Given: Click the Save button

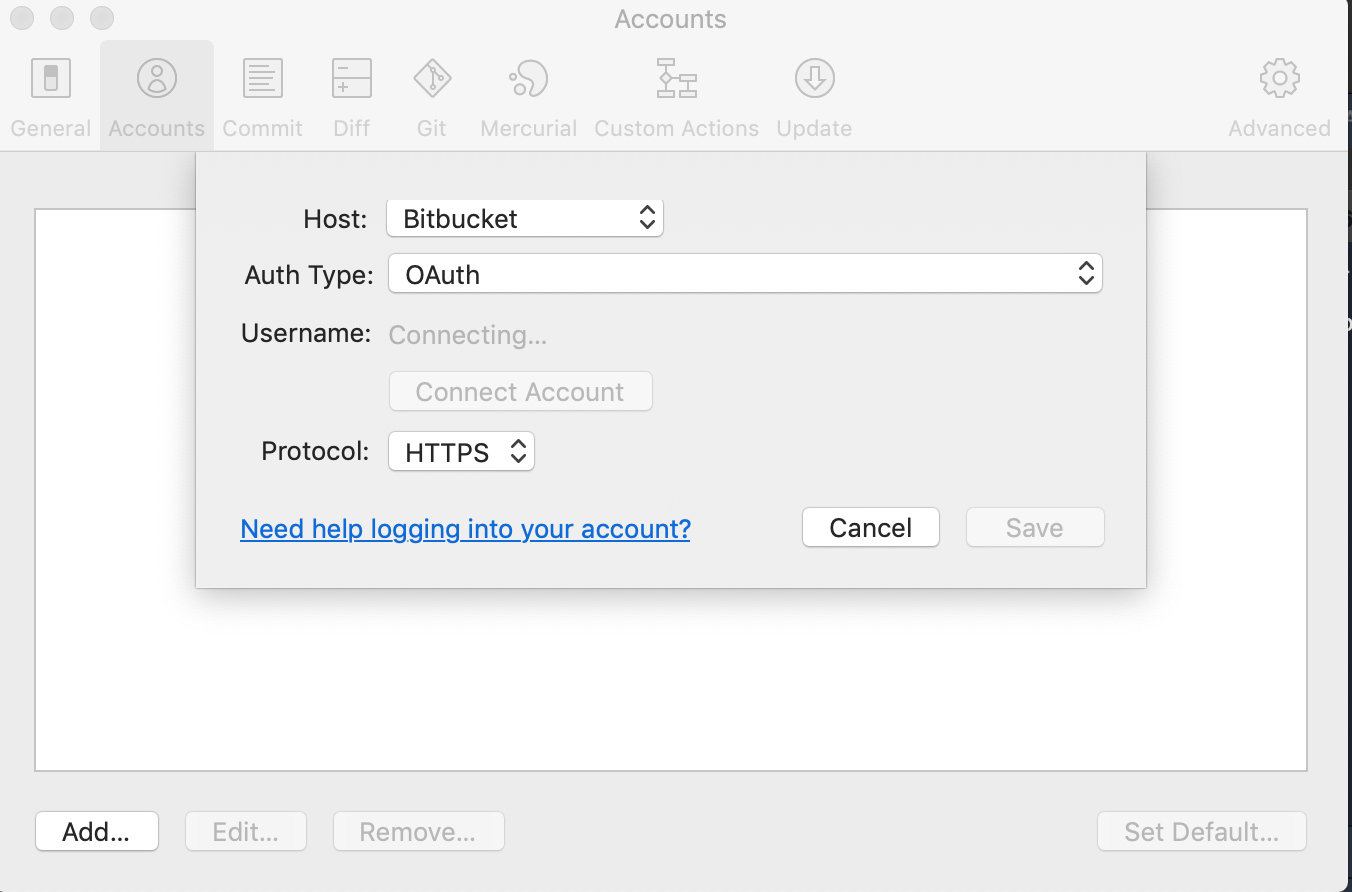Looking at the screenshot, I should coord(1035,528).
